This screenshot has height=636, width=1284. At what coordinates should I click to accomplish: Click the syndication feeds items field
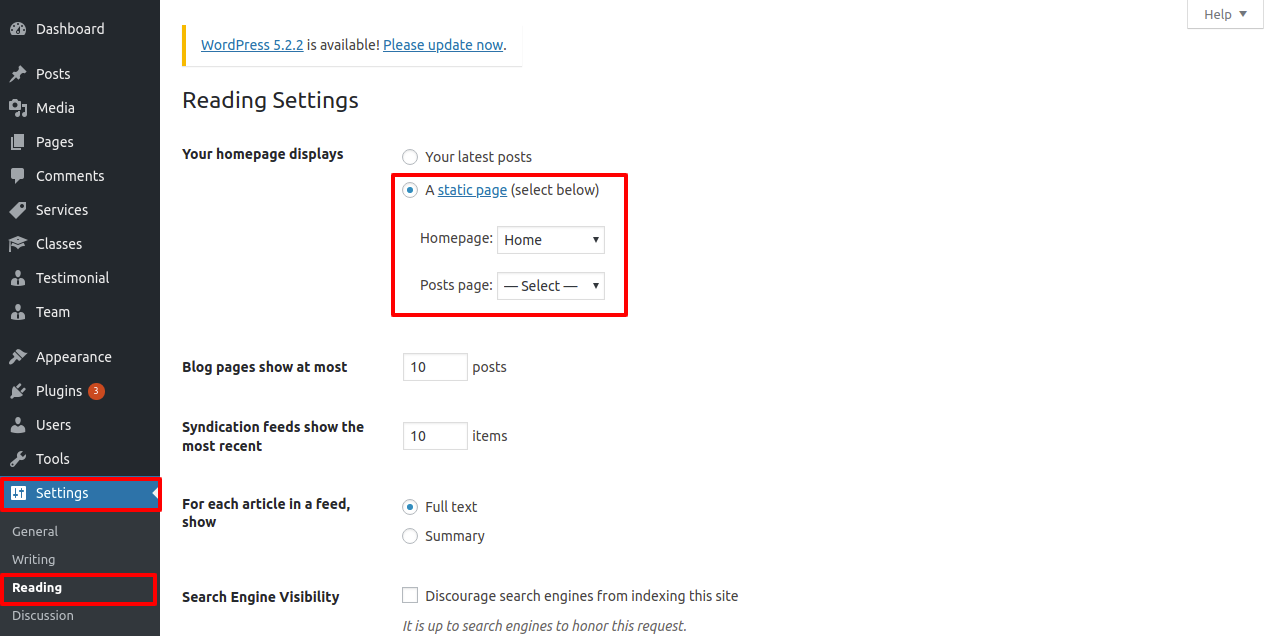(435, 436)
